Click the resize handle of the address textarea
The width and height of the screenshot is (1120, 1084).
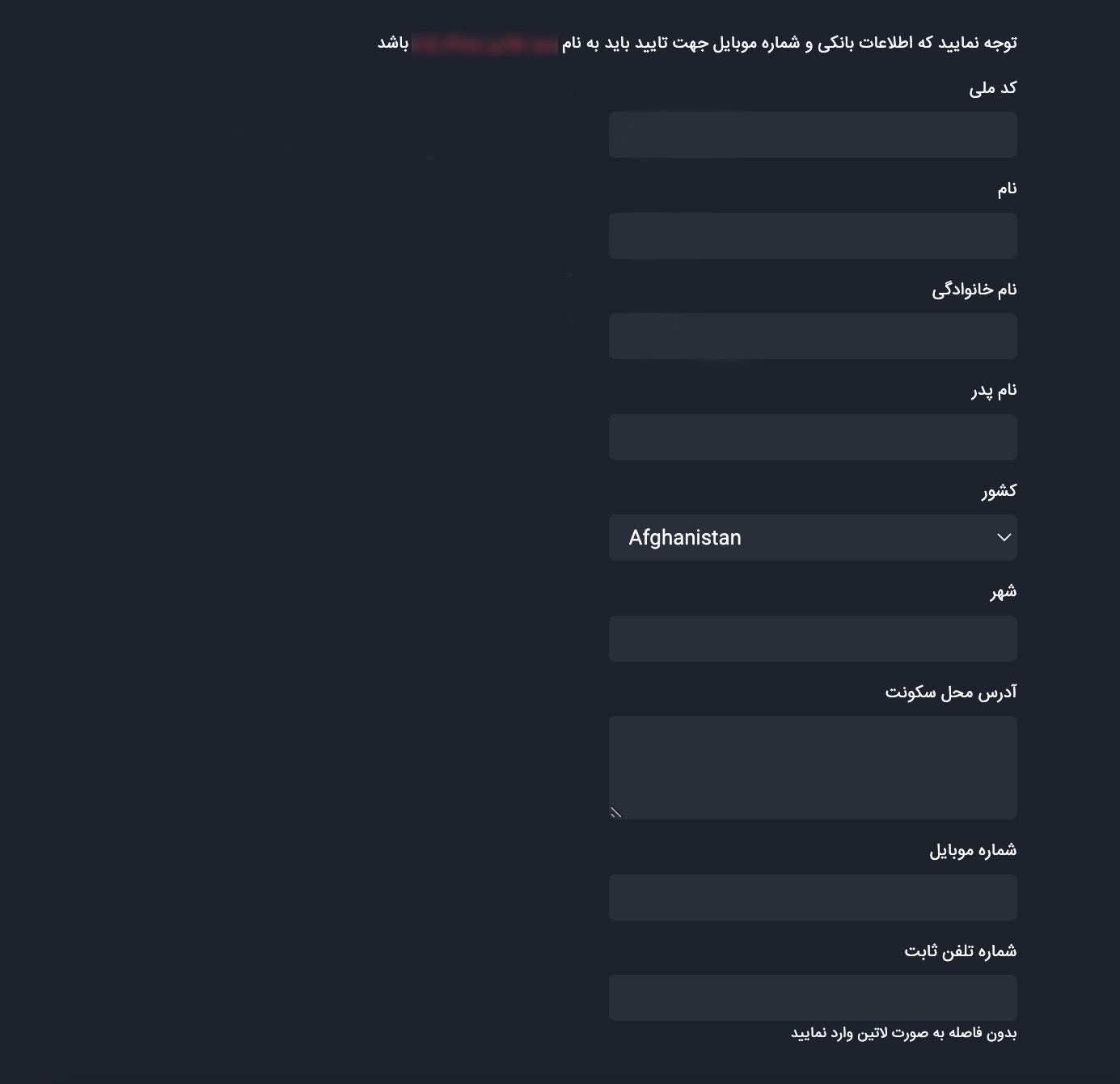[x=616, y=813]
